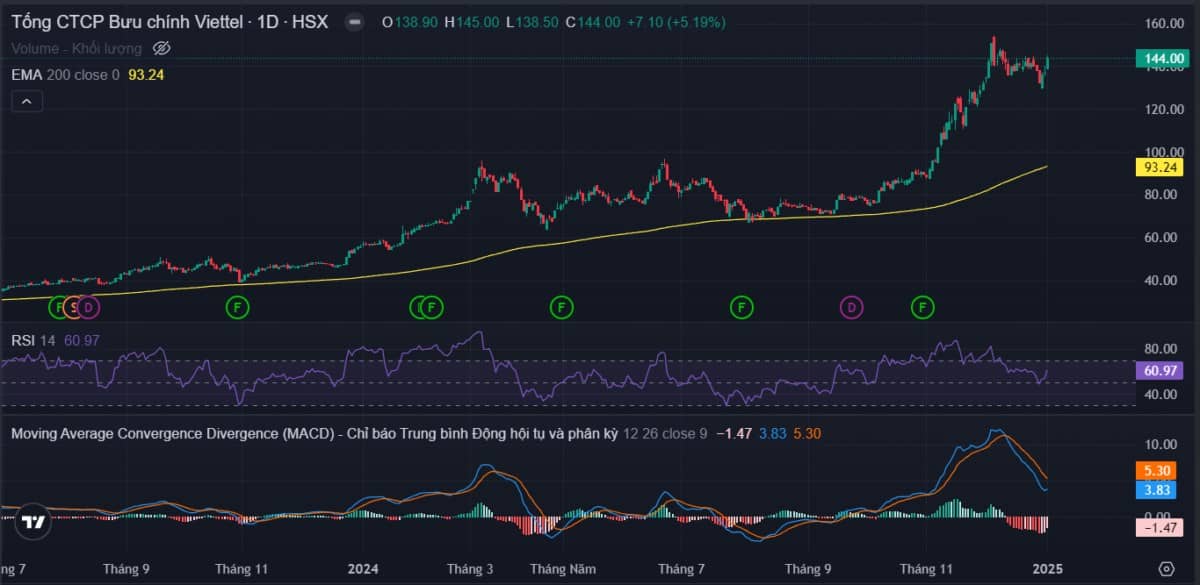Click the 160.00 price axis label
The image size is (1200, 585).
click(x=1163, y=23)
